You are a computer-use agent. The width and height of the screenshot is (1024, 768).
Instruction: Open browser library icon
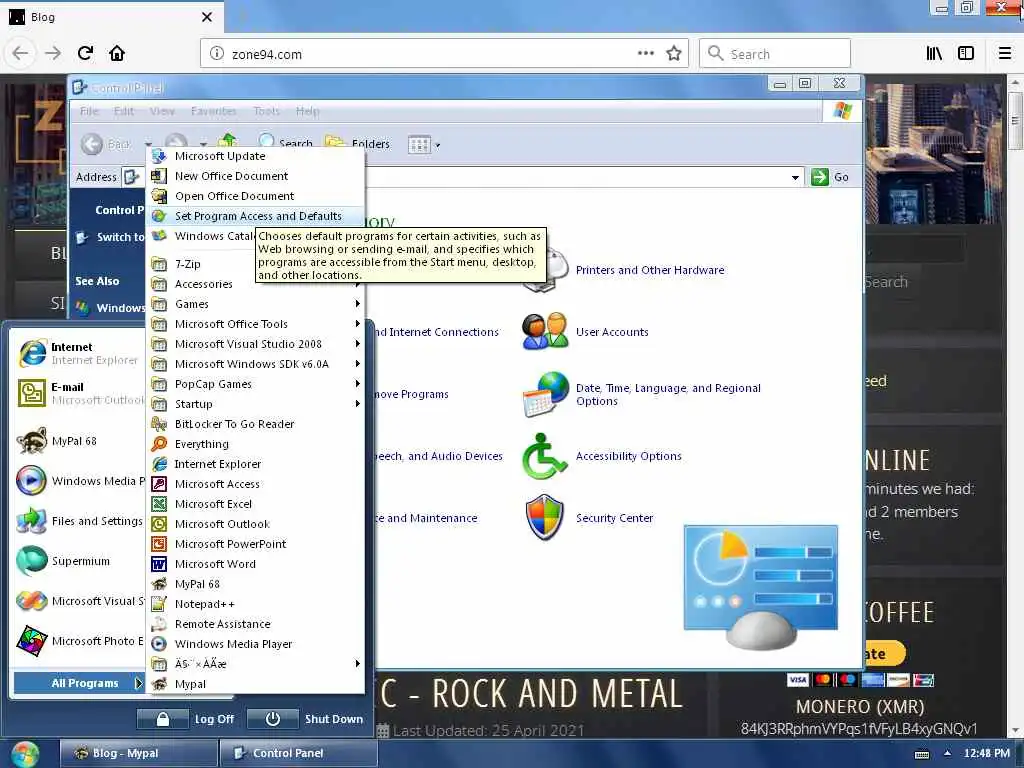(x=934, y=54)
